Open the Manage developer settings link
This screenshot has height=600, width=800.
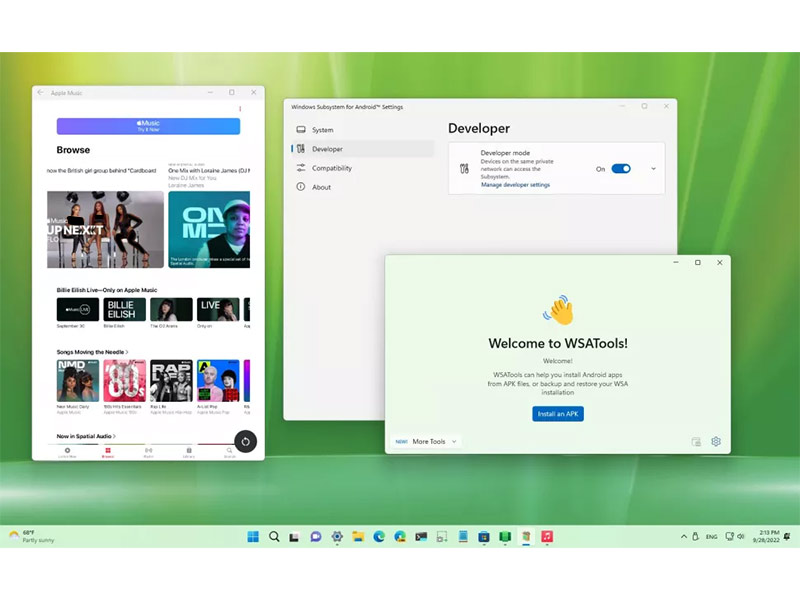point(515,185)
